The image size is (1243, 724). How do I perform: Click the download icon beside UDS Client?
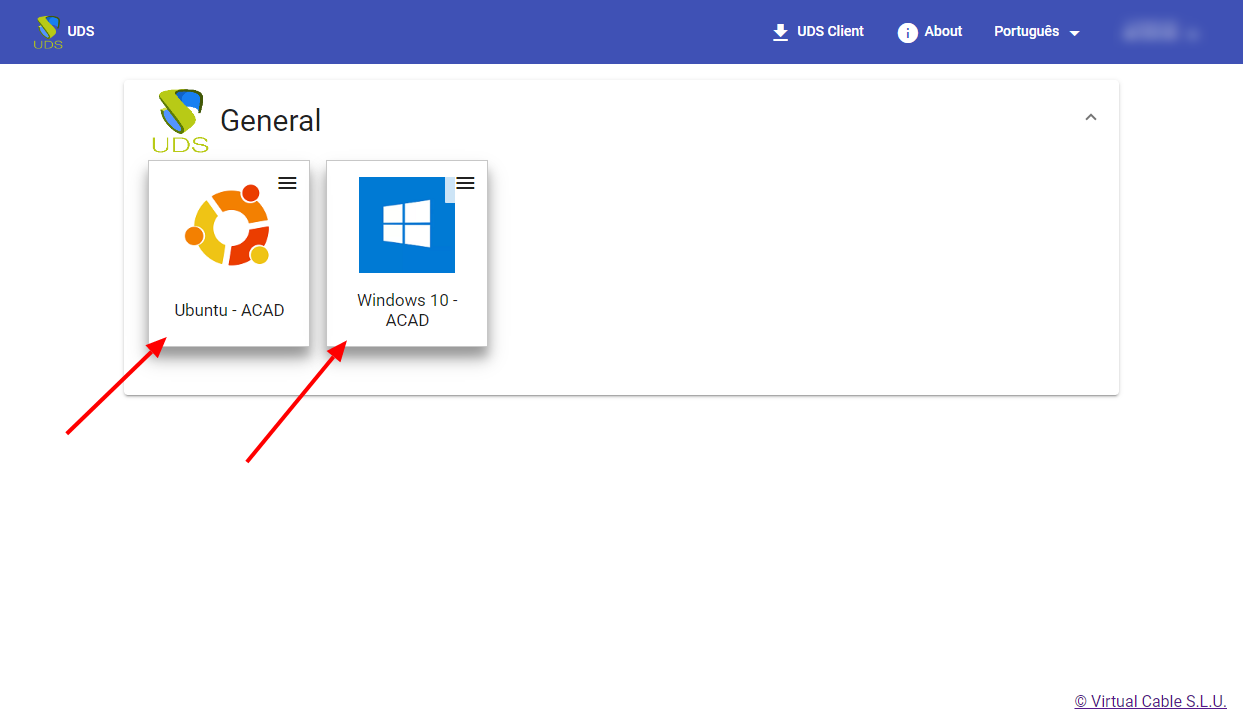[780, 32]
